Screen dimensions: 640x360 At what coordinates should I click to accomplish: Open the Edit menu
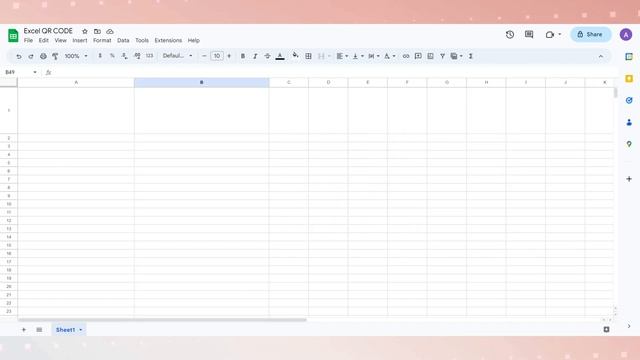click(x=44, y=40)
